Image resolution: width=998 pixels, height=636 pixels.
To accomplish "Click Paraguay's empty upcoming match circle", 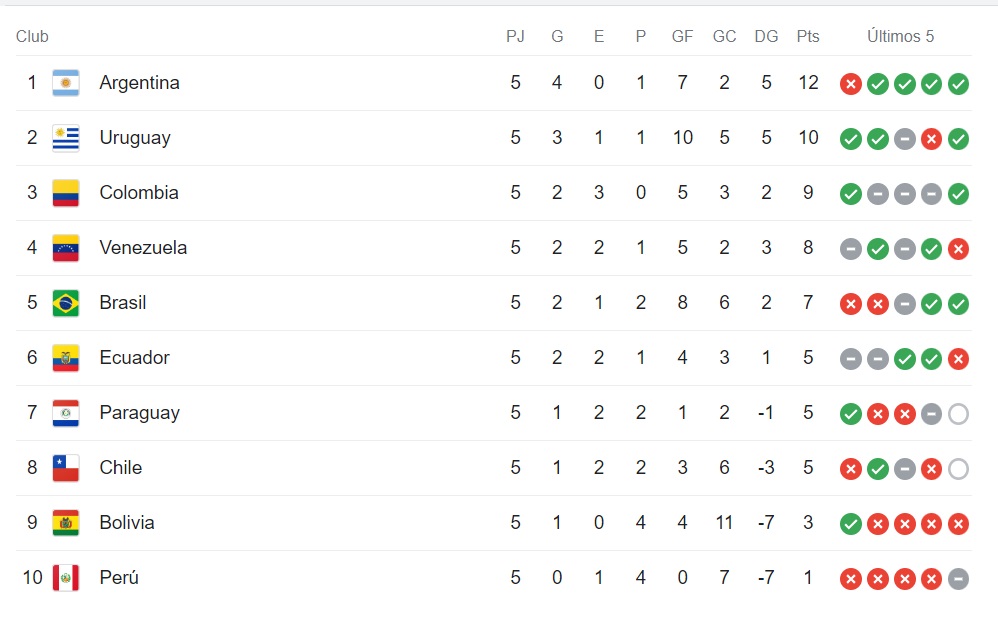I will click(x=958, y=414).
